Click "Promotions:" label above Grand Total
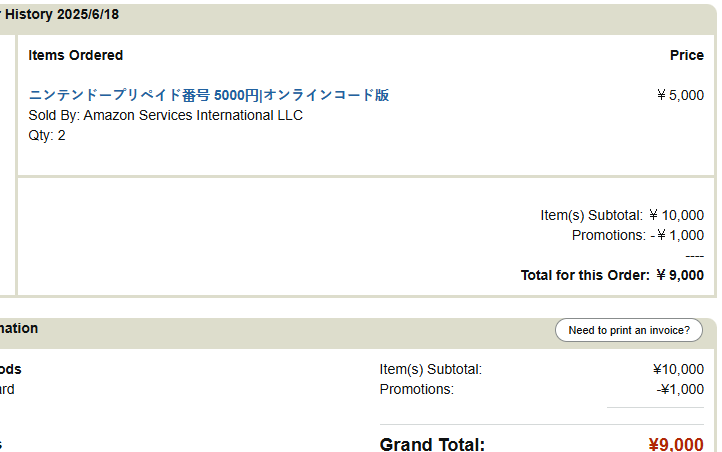The image size is (722, 452). (417, 389)
